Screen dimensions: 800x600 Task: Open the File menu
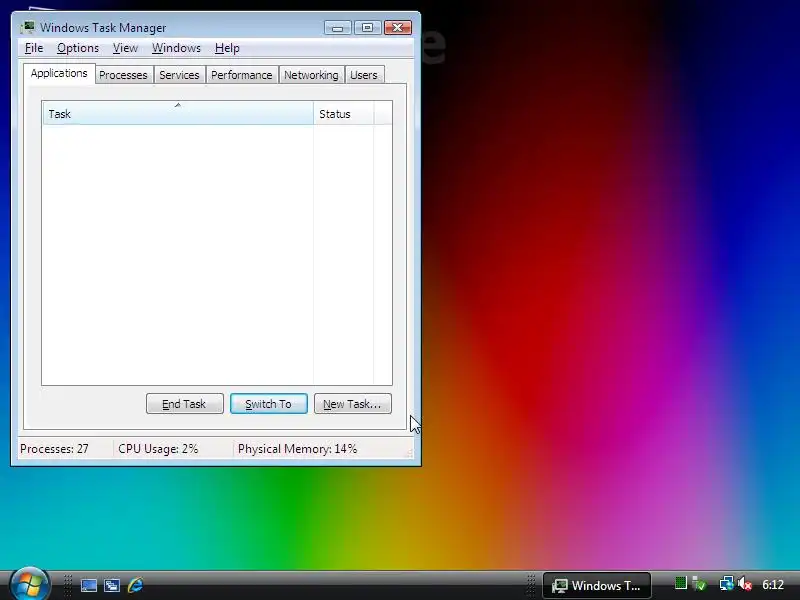click(34, 48)
